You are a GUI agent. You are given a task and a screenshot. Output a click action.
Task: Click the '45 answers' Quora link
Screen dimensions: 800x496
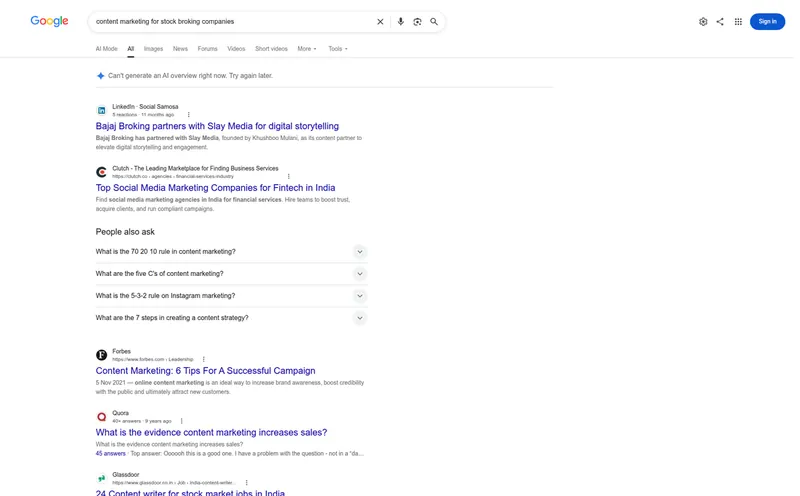click(x=110, y=454)
